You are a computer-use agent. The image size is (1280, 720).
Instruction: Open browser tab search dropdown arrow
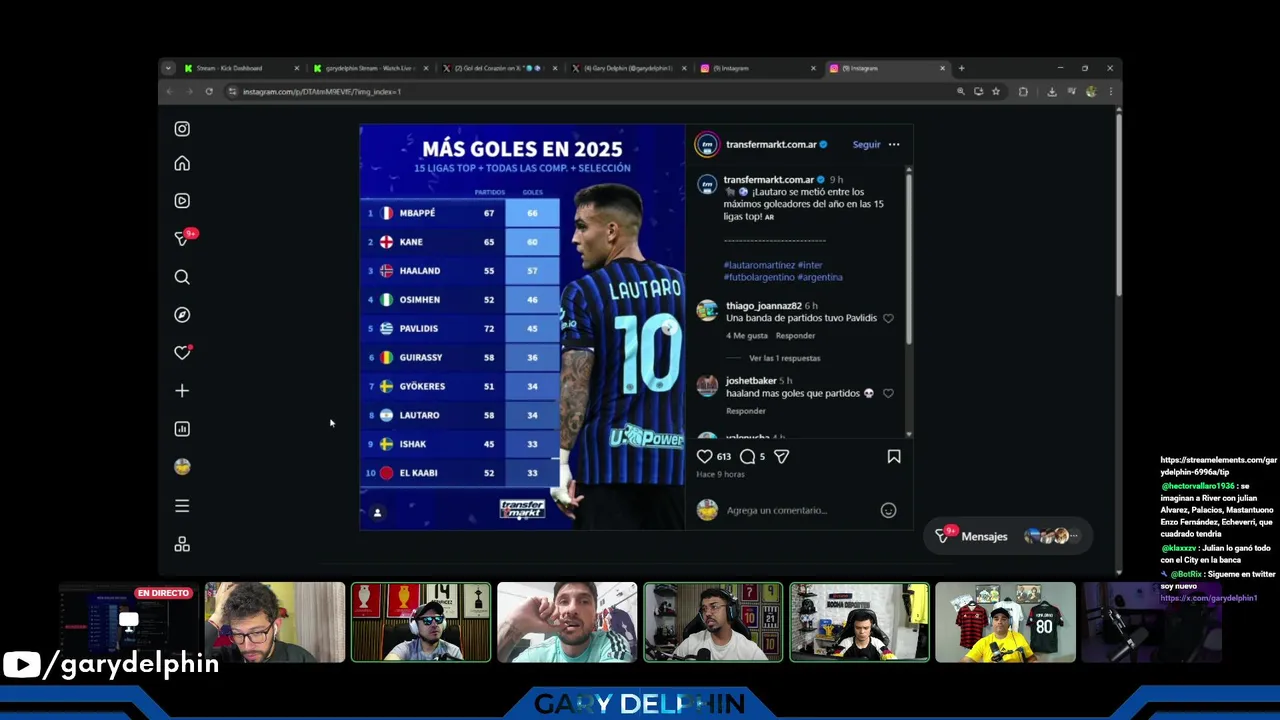[168, 68]
